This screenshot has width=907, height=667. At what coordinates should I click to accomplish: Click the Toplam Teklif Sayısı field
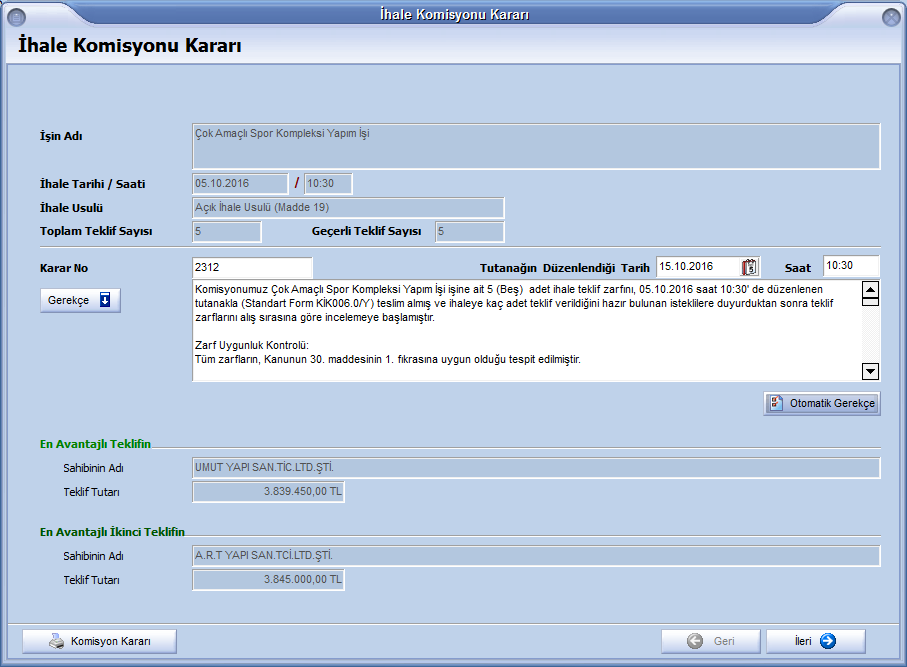(226, 232)
